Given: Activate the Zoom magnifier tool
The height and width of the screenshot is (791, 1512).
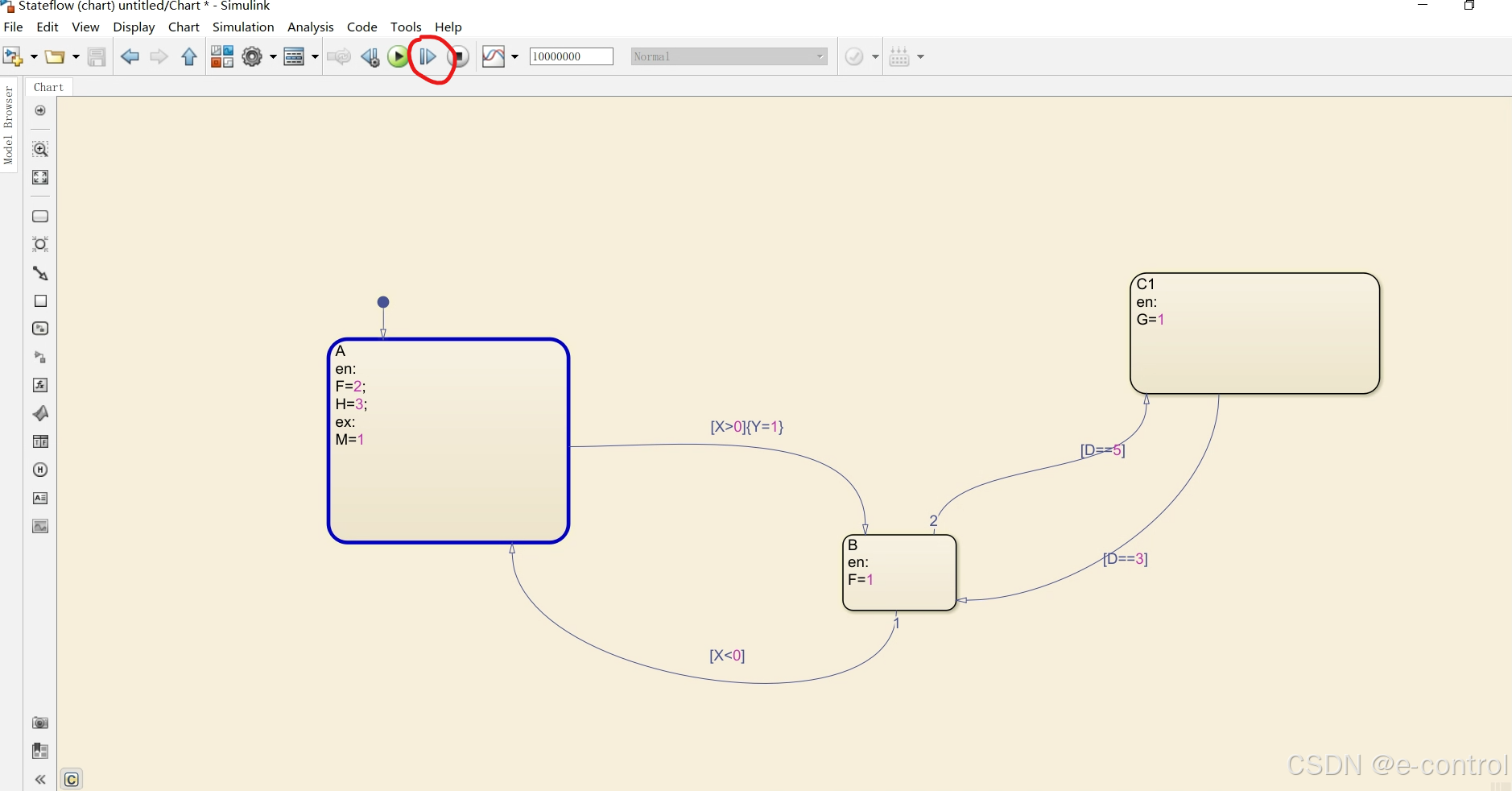Looking at the screenshot, I should 39,149.
